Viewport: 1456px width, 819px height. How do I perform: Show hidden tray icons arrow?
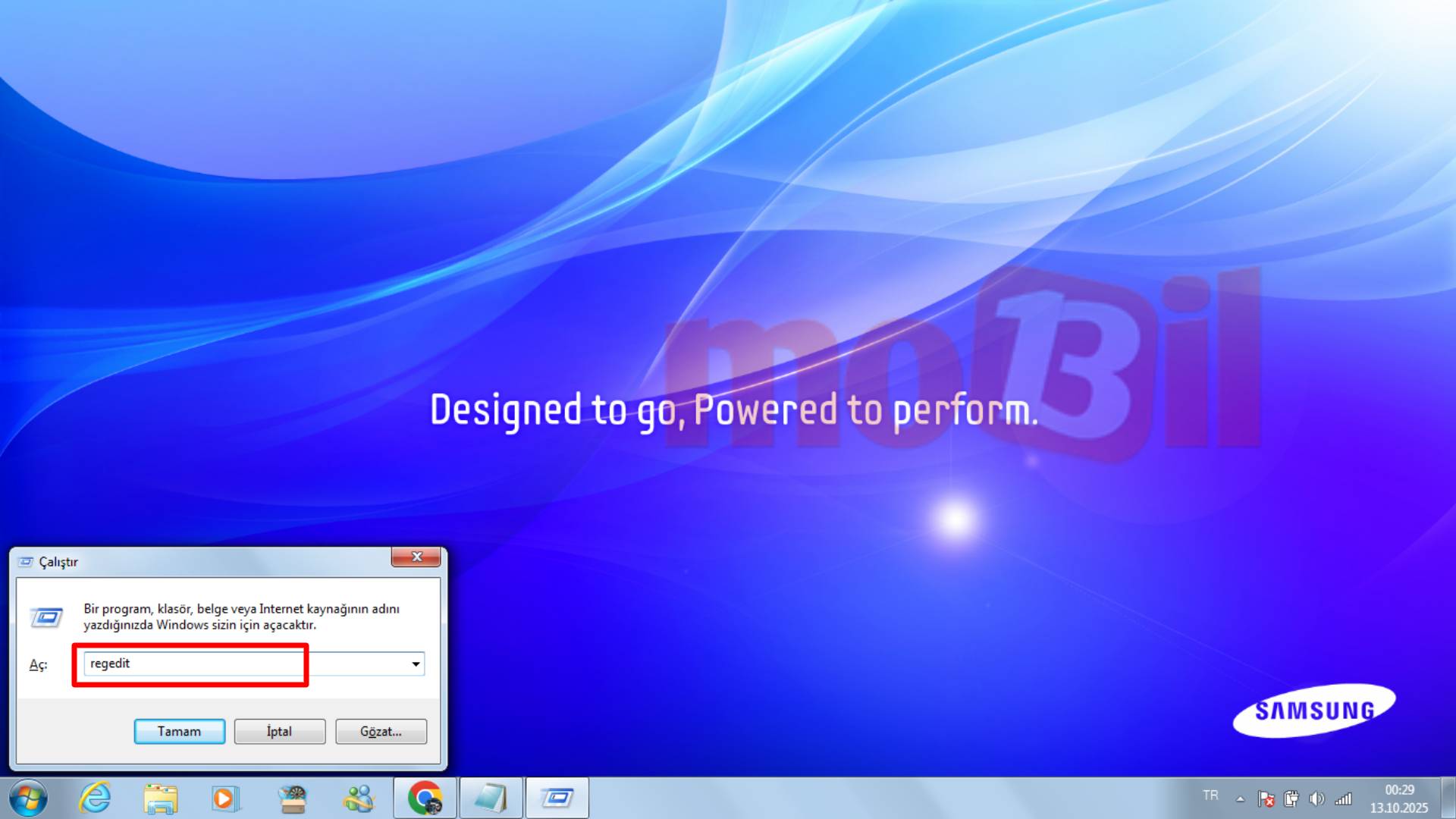[x=1240, y=799]
